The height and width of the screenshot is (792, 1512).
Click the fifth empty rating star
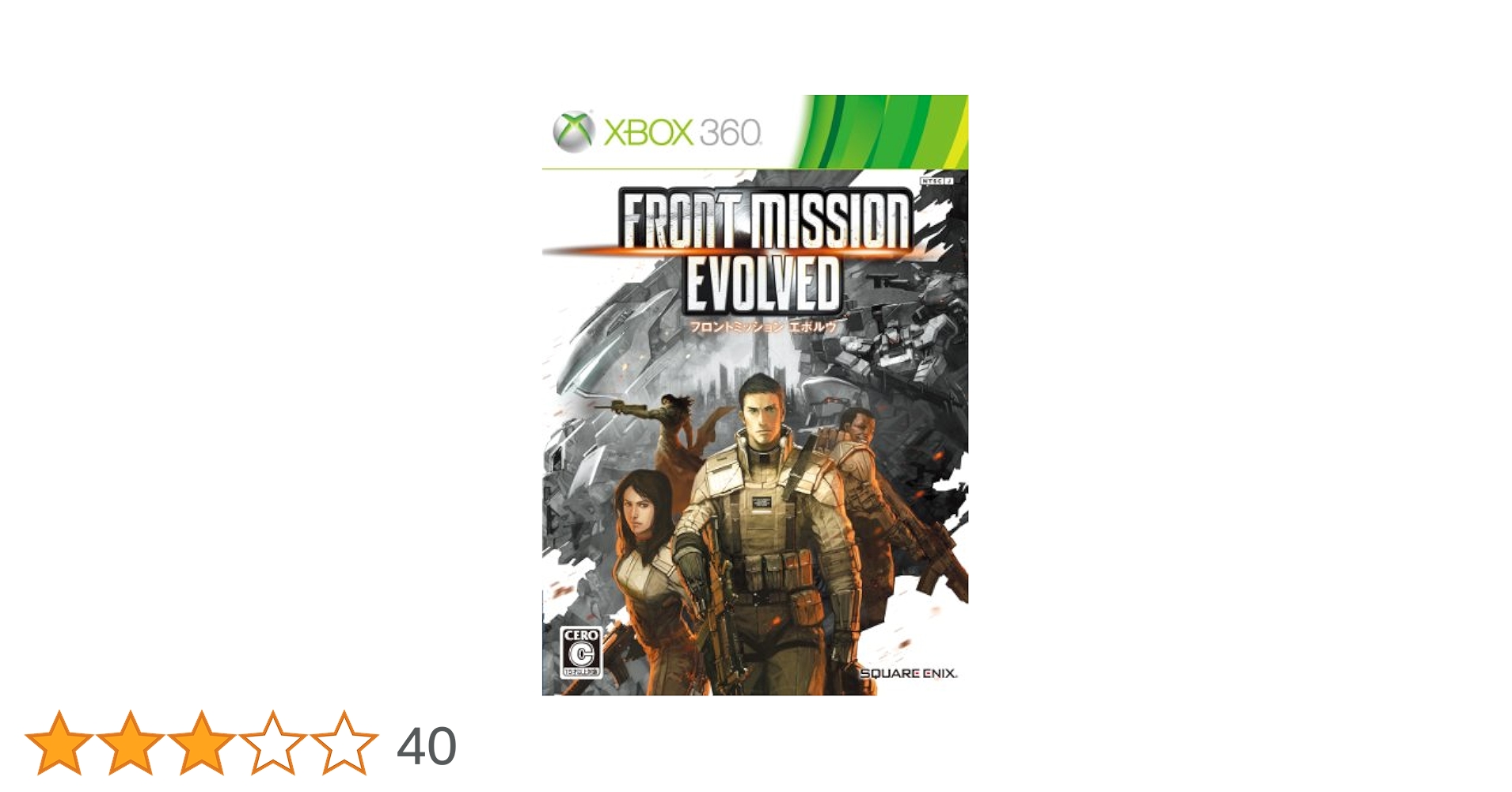click(344, 743)
